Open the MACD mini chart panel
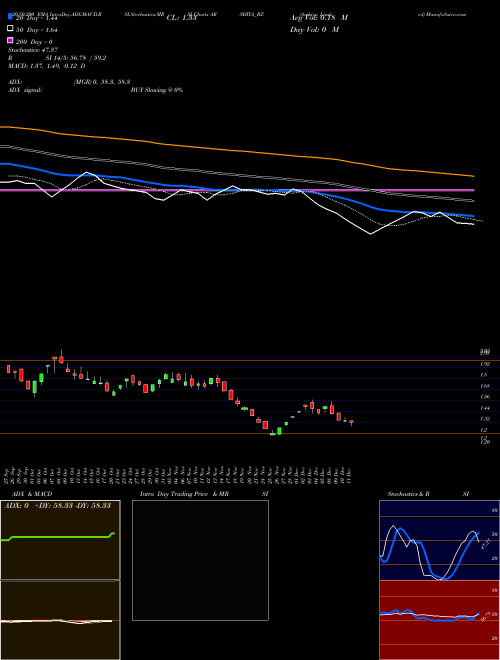 [x=60, y=620]
